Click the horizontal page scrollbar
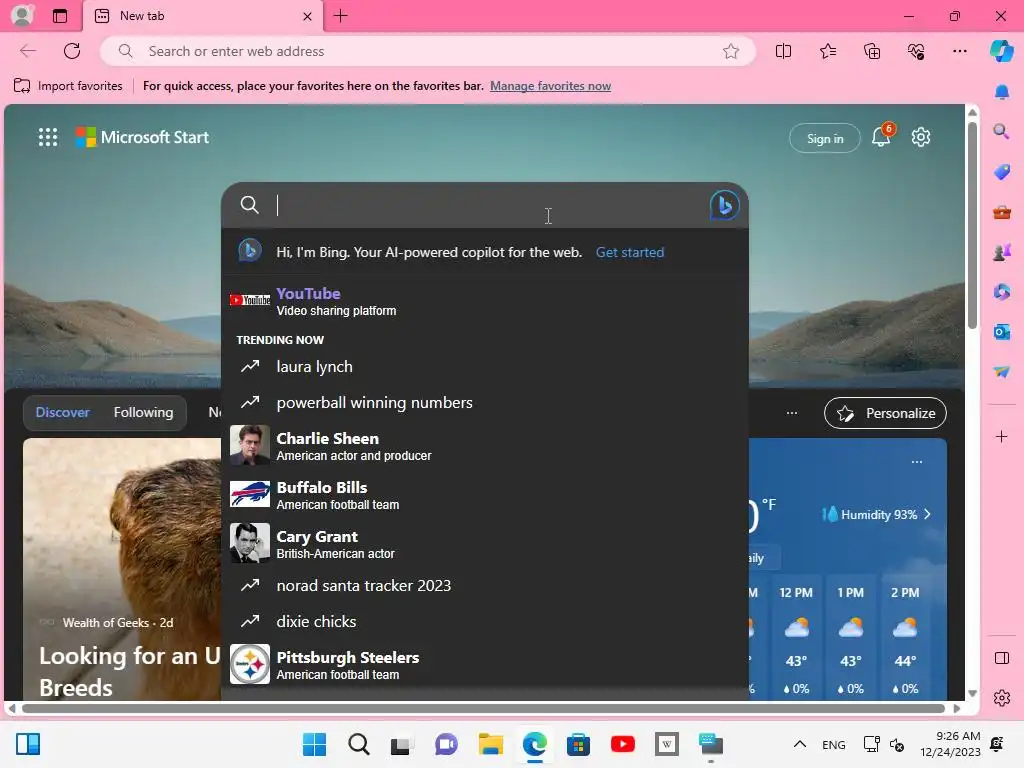The image size is (1024, 768). pyautogui.click(x=483, y=709)
